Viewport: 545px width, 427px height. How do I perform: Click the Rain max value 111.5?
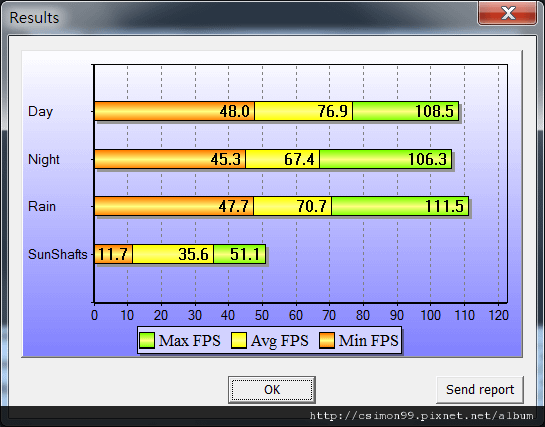click(x=445, y=206)
